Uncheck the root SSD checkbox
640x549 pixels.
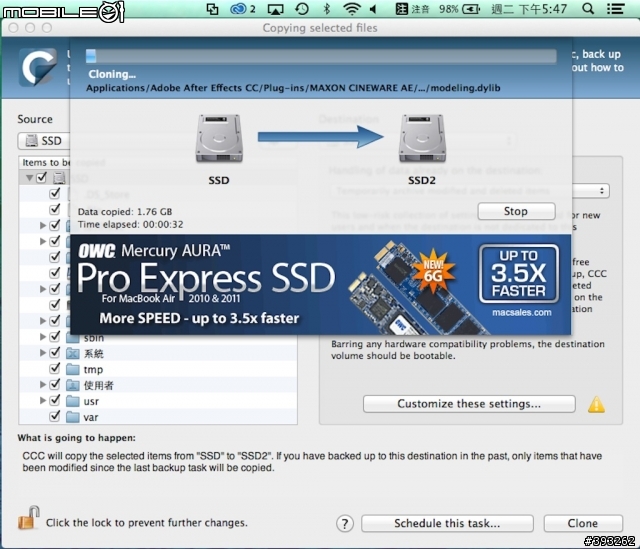pyautogui.click(x=42, y=178)
